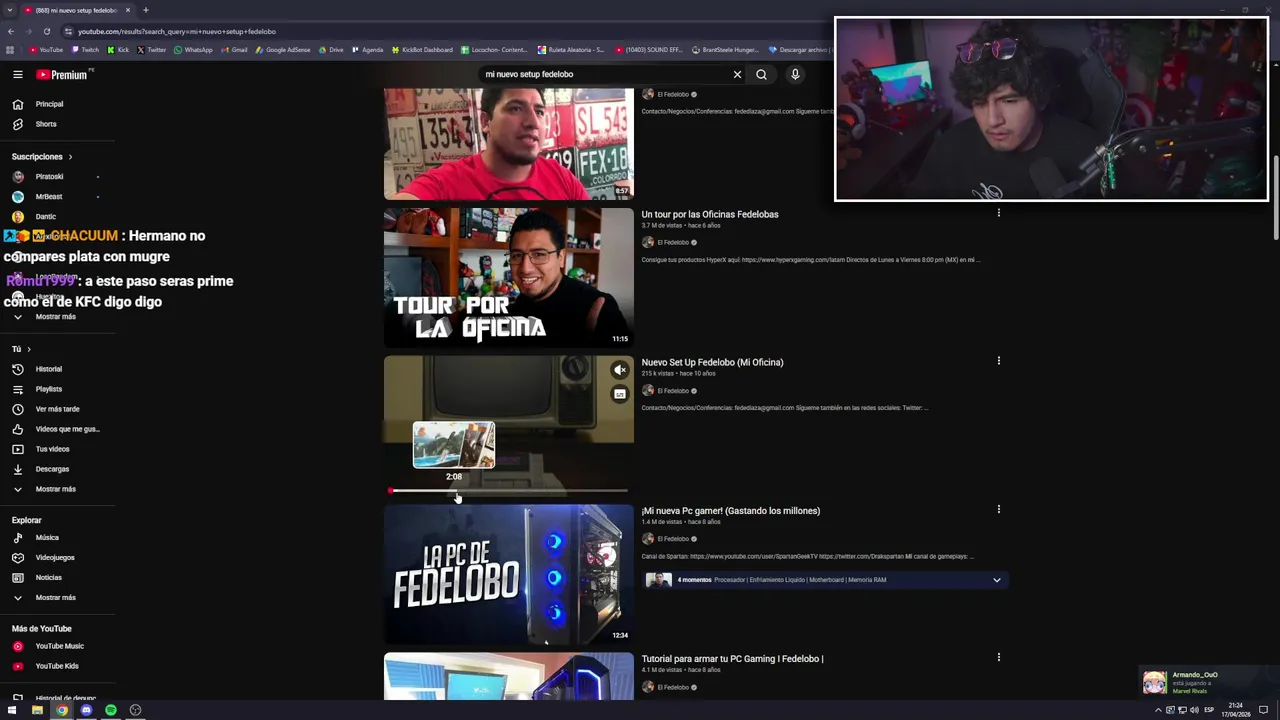Viewport: 1280px width, 720px height.
Task: Toggle subtitles on the inline video preview
Action: 620,394
